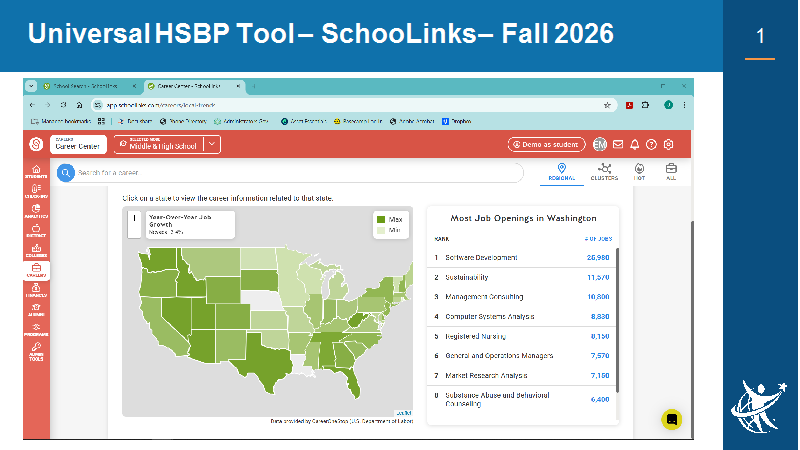
Task: Click the job openings list scrollbar
Action: pos(617,320)
